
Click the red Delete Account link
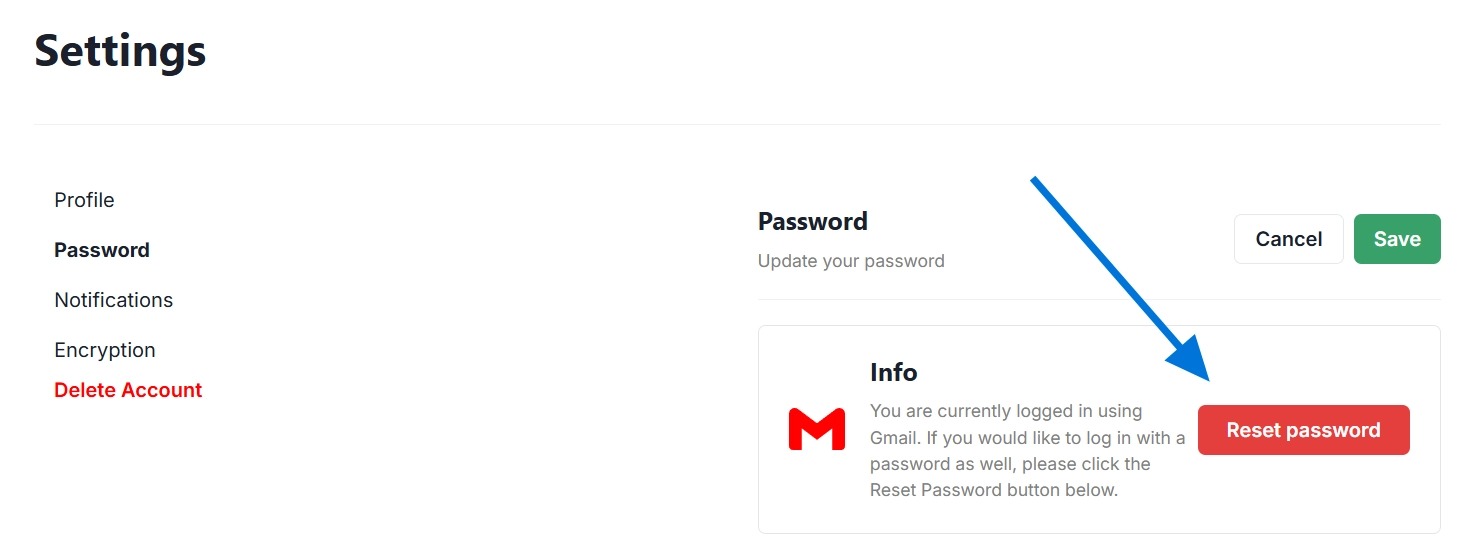click(128, 390)
